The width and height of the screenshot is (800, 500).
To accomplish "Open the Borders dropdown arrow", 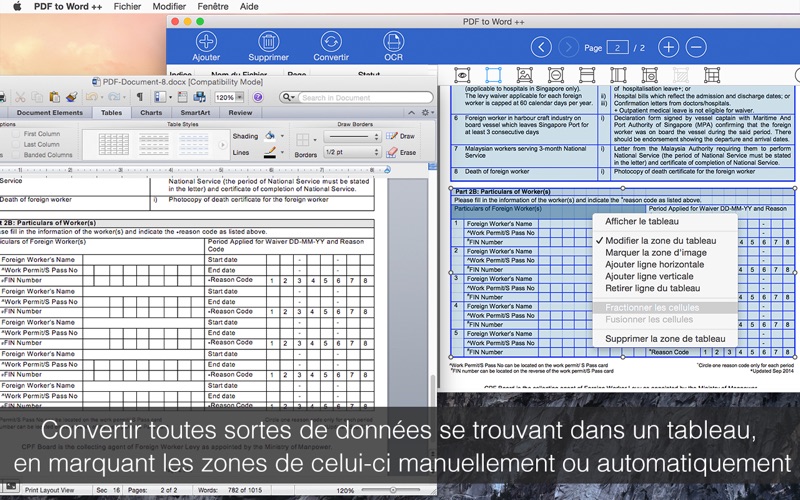I will (x=315, y=139).
